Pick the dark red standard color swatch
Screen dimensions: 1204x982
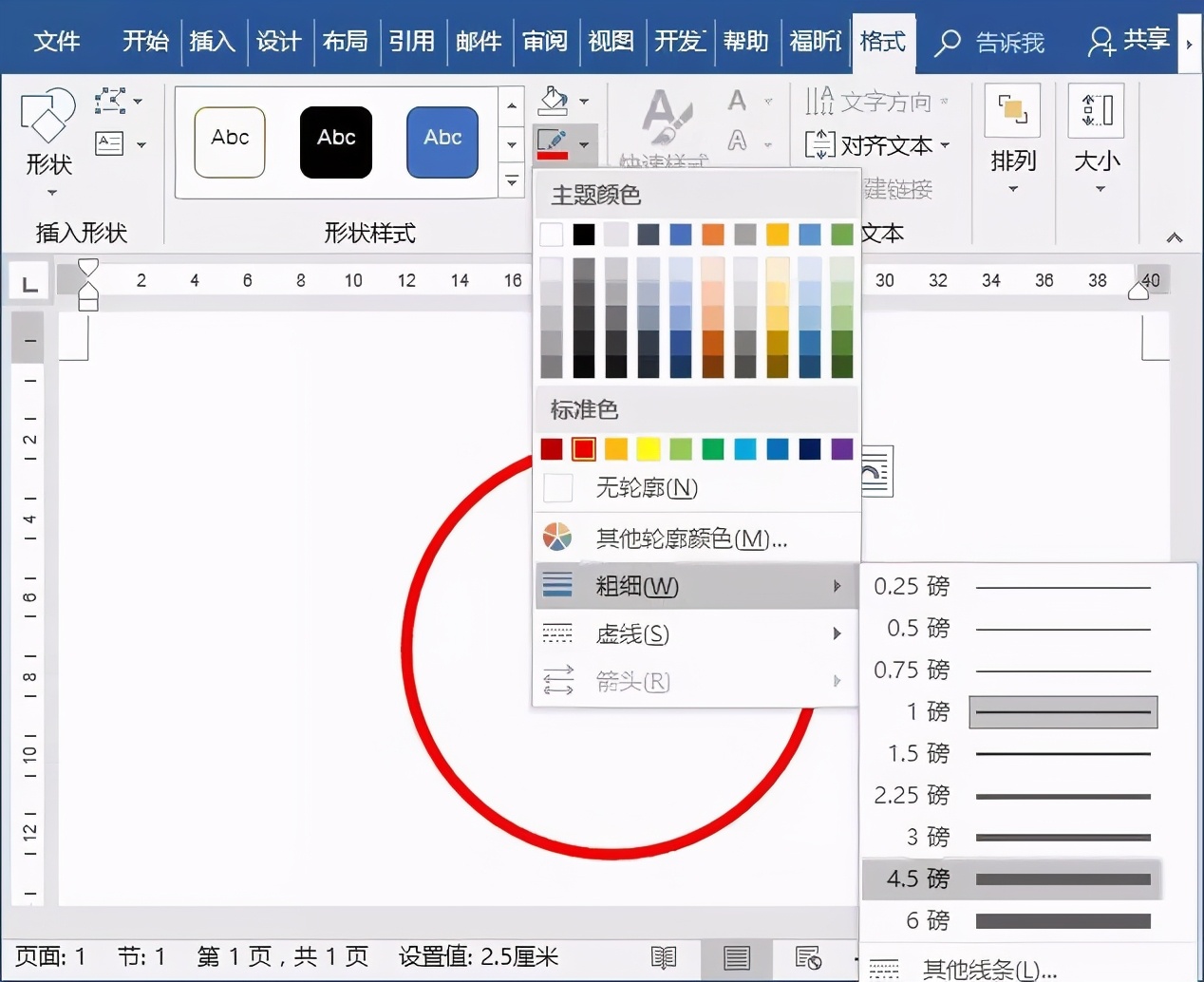click(x=552, y=449)
